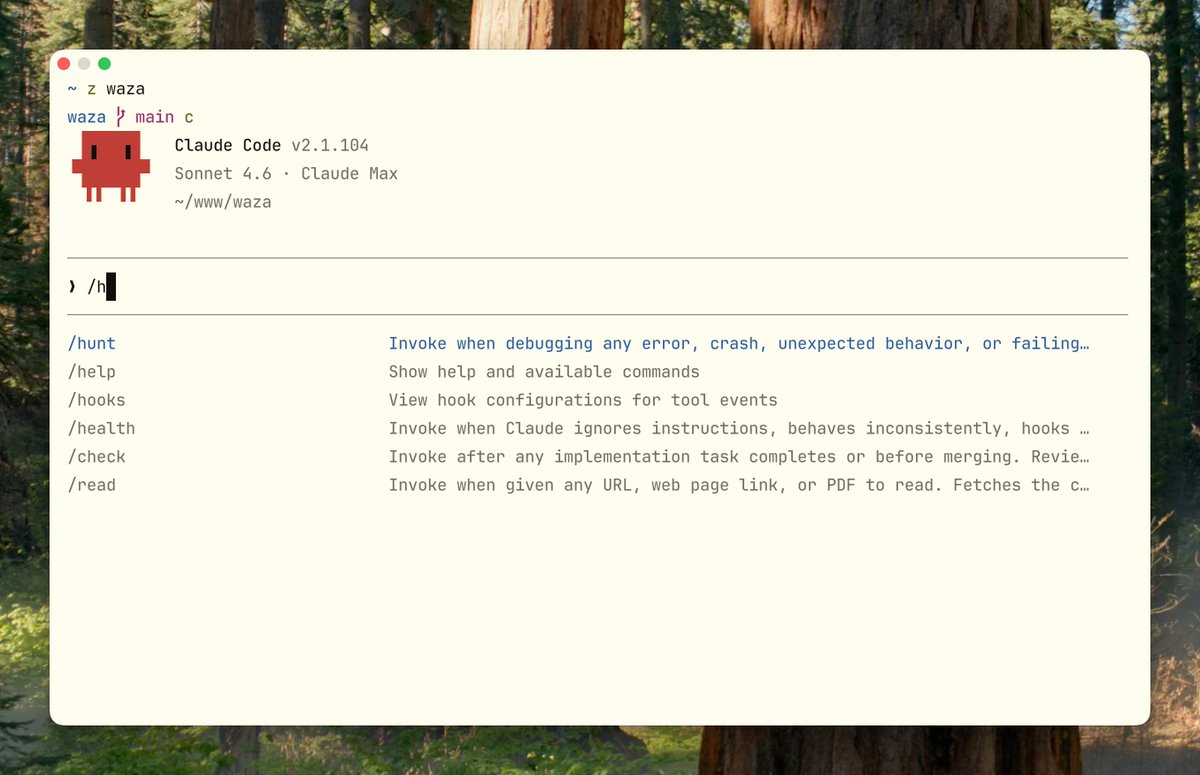Click the red Claude Code mascot logo
The image size is (1200, 775).
[x=111, y=166]
